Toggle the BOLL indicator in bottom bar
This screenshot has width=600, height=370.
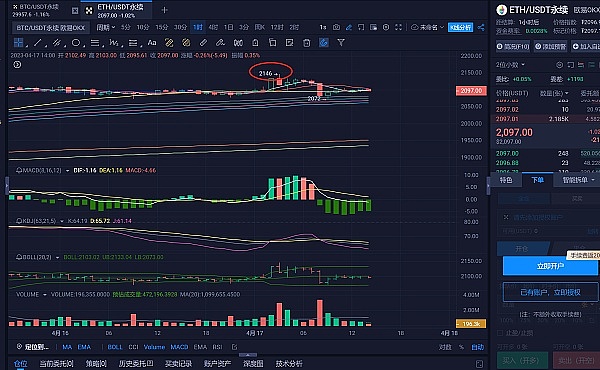click(x=115, y=347)
